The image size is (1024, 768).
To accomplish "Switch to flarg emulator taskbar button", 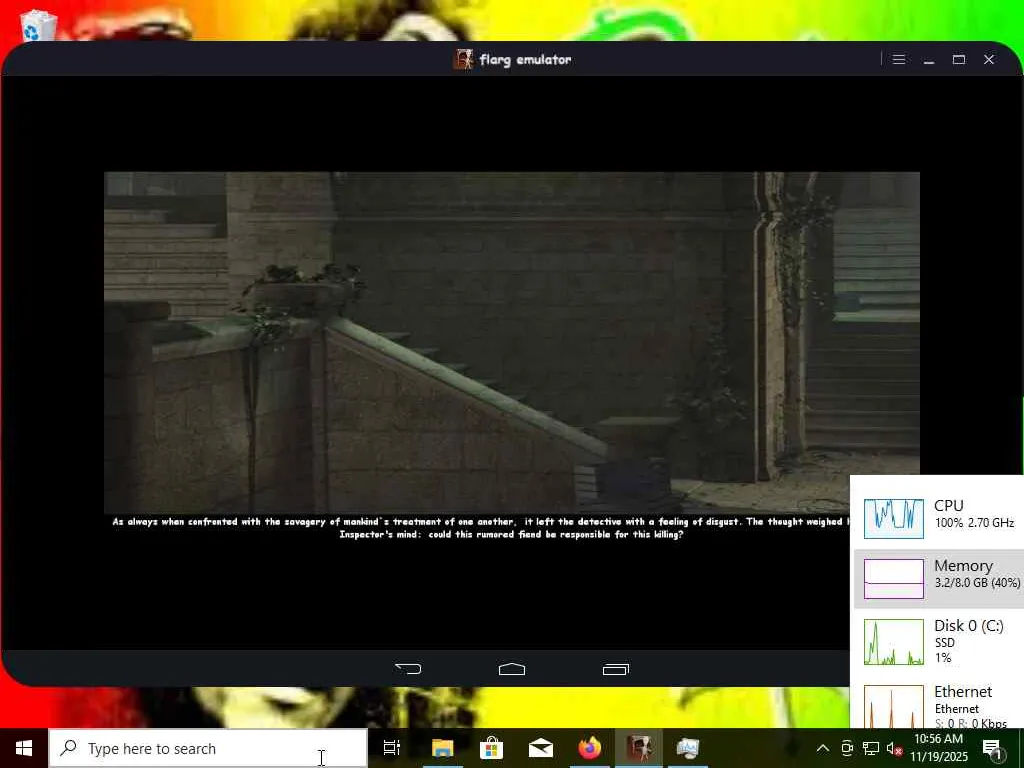I will (639, 748).
